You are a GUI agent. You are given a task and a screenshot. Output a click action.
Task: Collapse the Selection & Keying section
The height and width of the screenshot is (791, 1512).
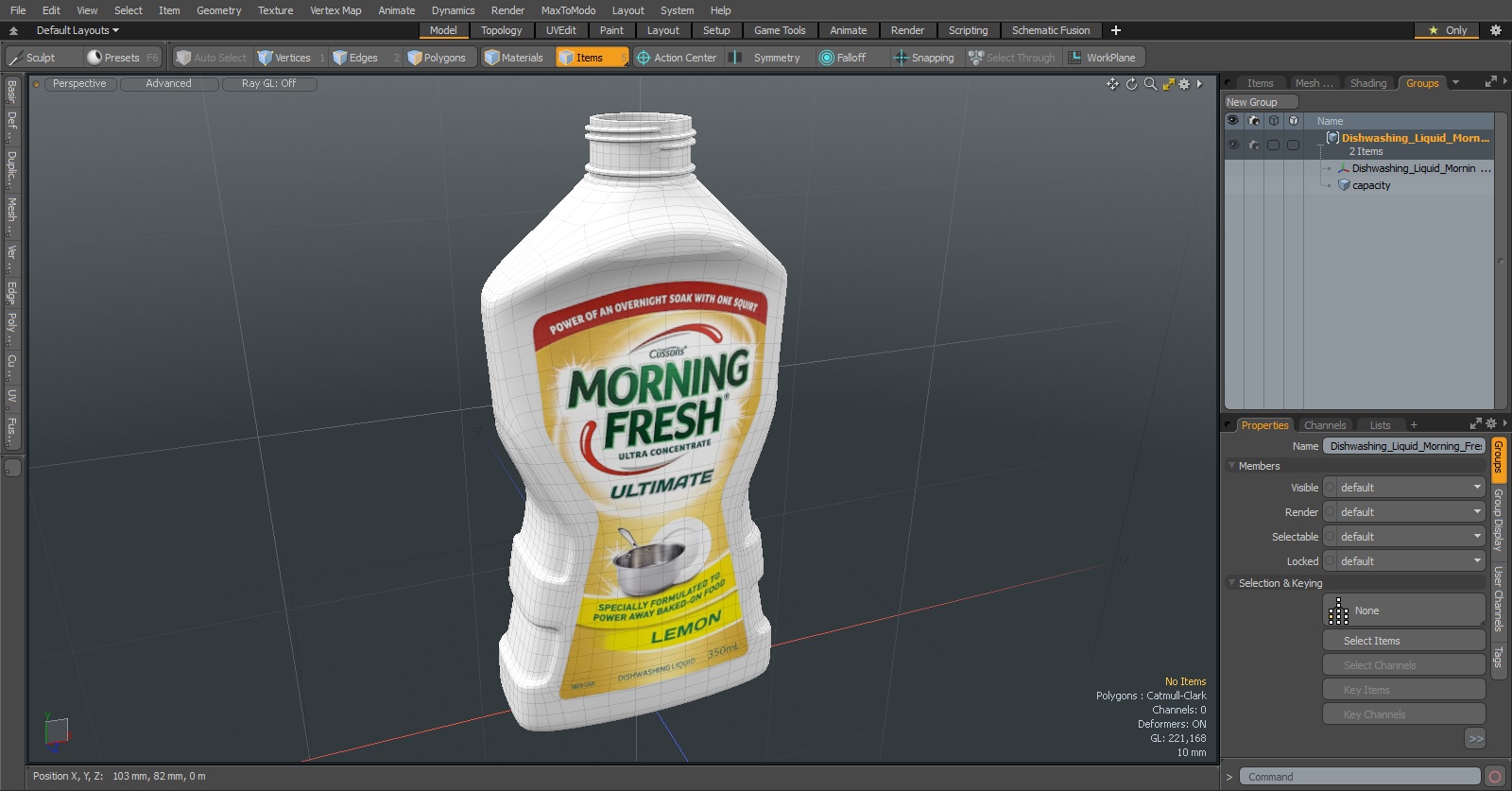pyautogui.click(x=1232, y=583)
